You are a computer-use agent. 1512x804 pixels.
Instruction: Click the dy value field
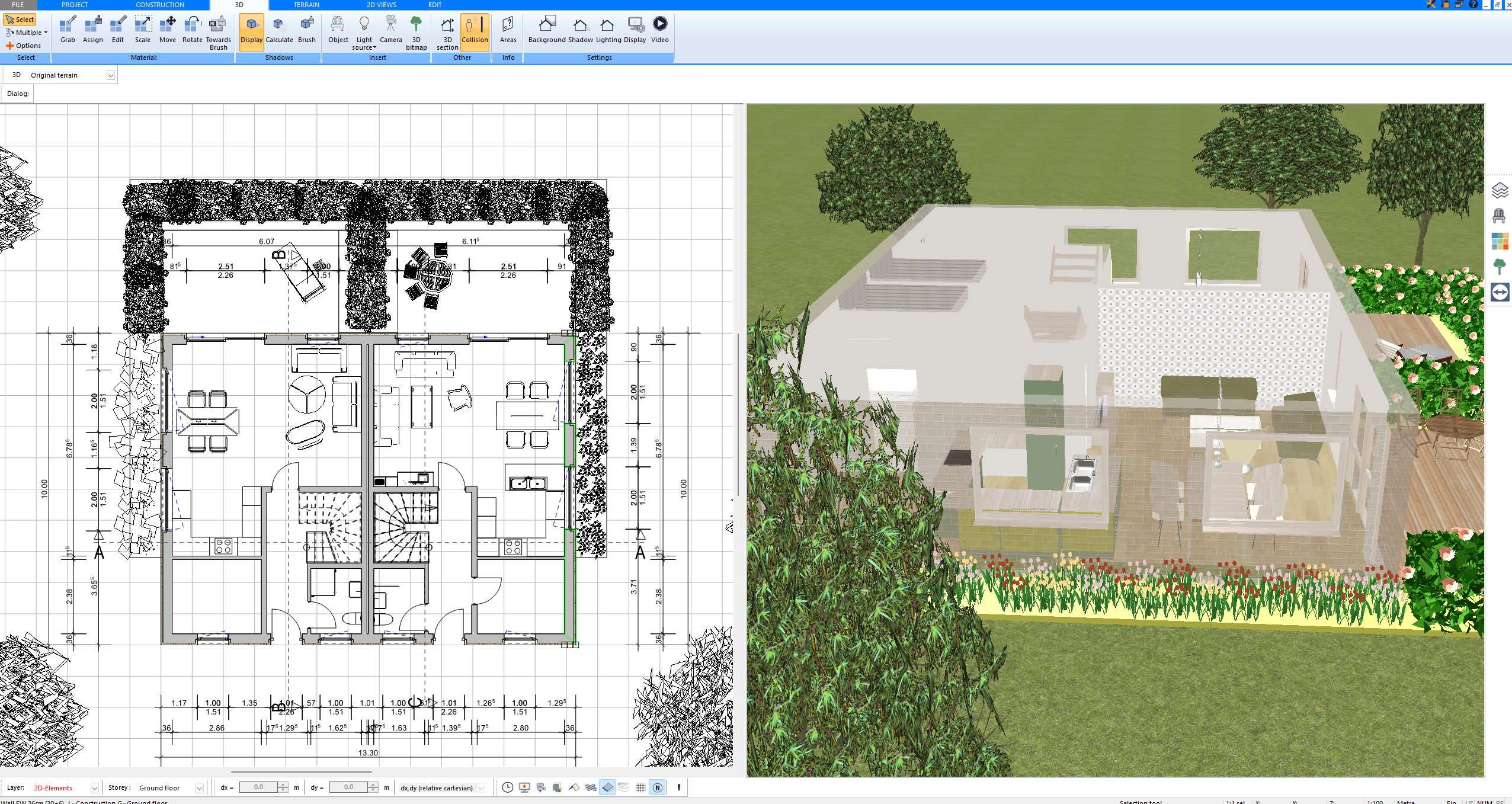point(348,787)
